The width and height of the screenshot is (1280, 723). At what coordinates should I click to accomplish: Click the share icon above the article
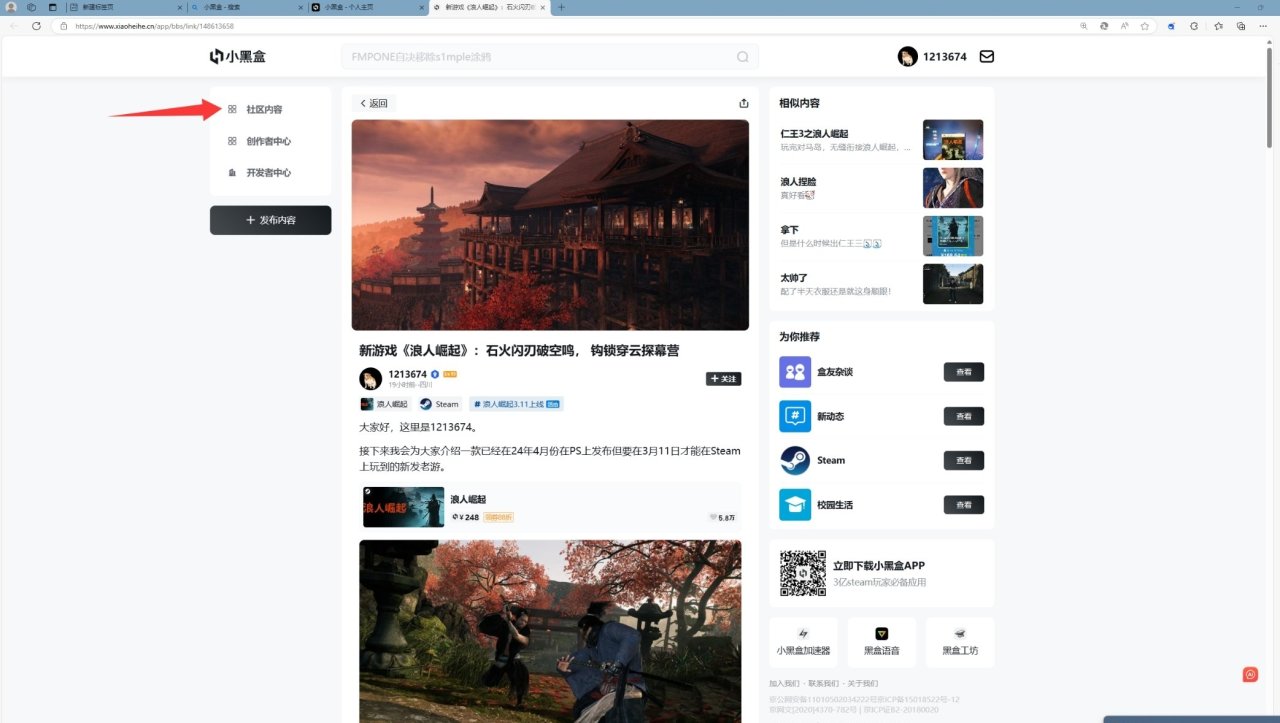(743, 103)
